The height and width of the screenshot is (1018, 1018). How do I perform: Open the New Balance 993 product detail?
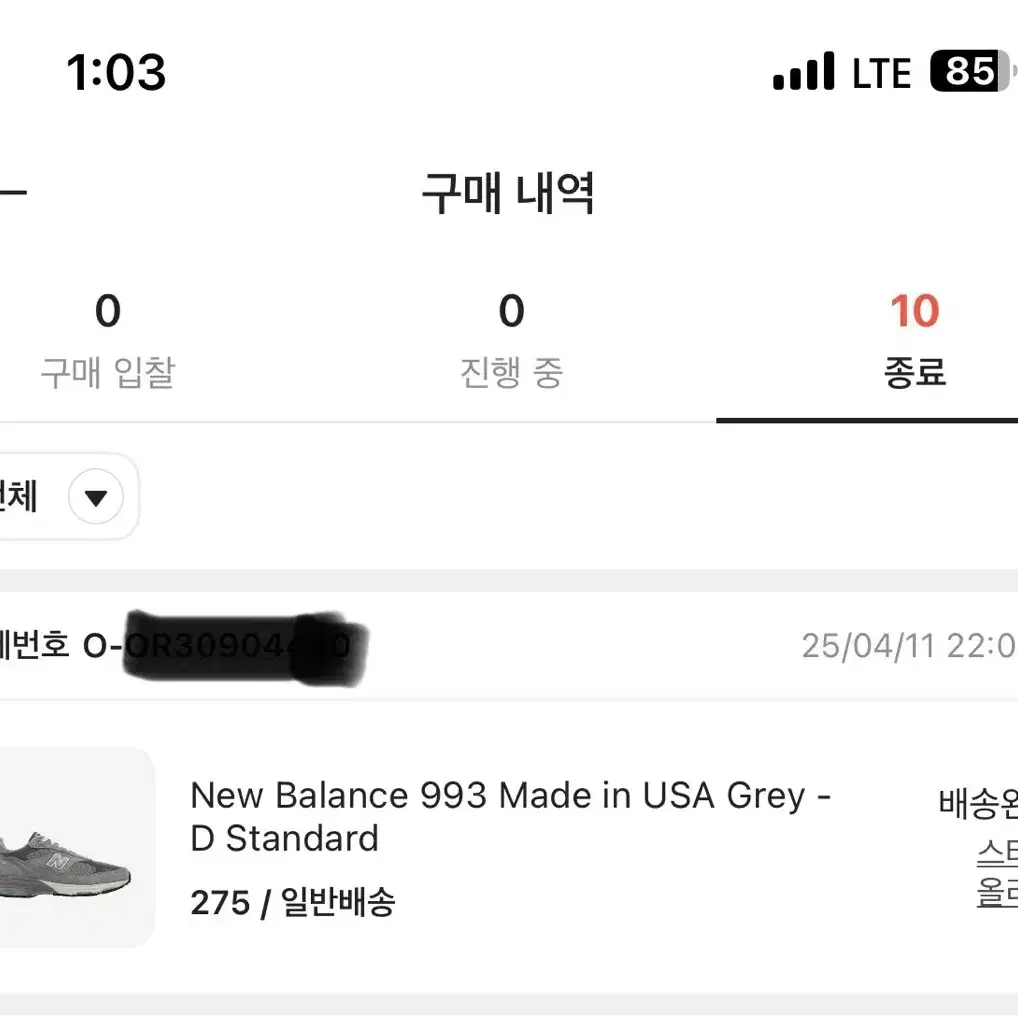pos(510,817)
